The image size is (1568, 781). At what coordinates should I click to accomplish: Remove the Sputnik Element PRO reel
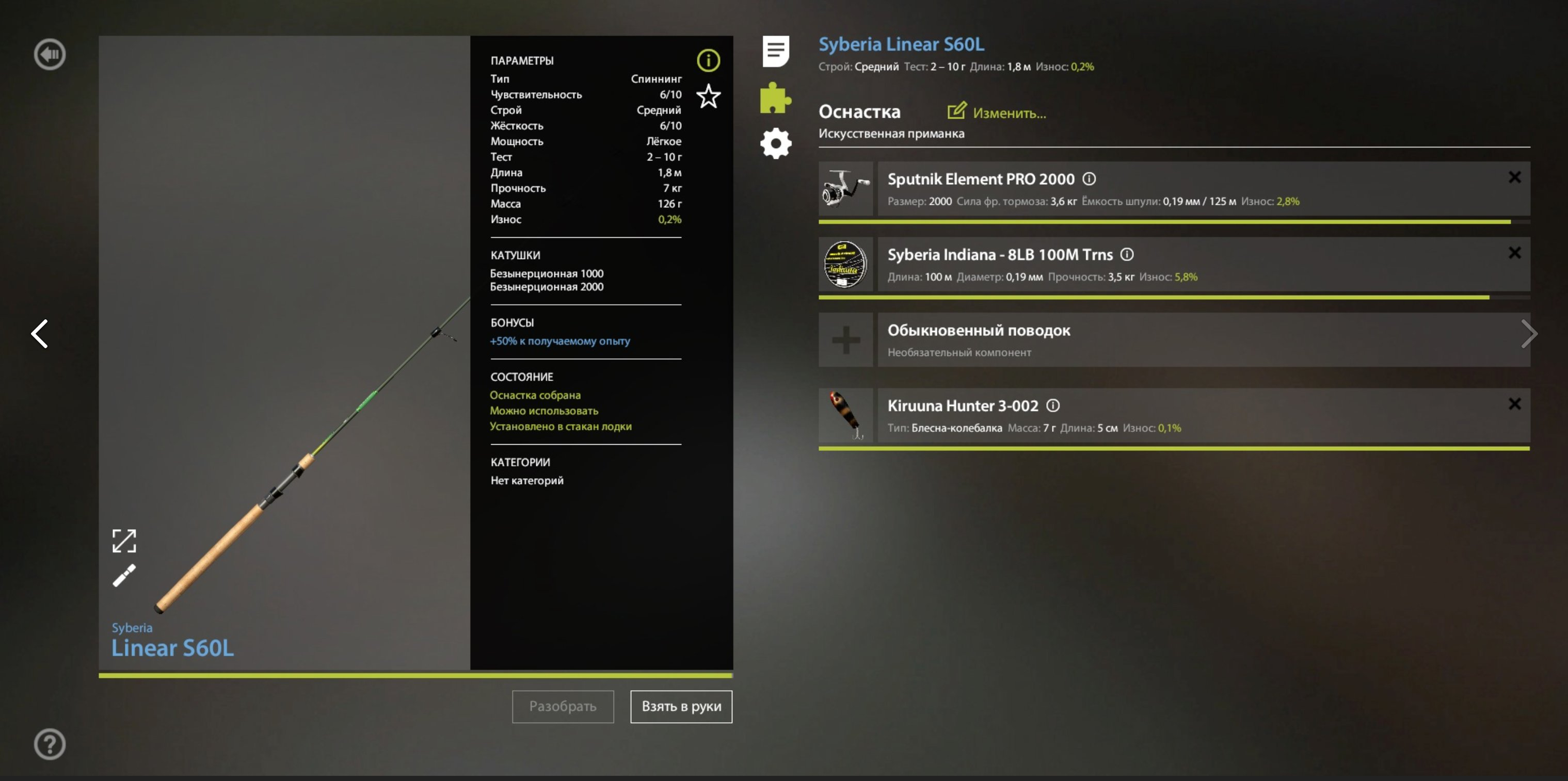[x=1514, y=177]
